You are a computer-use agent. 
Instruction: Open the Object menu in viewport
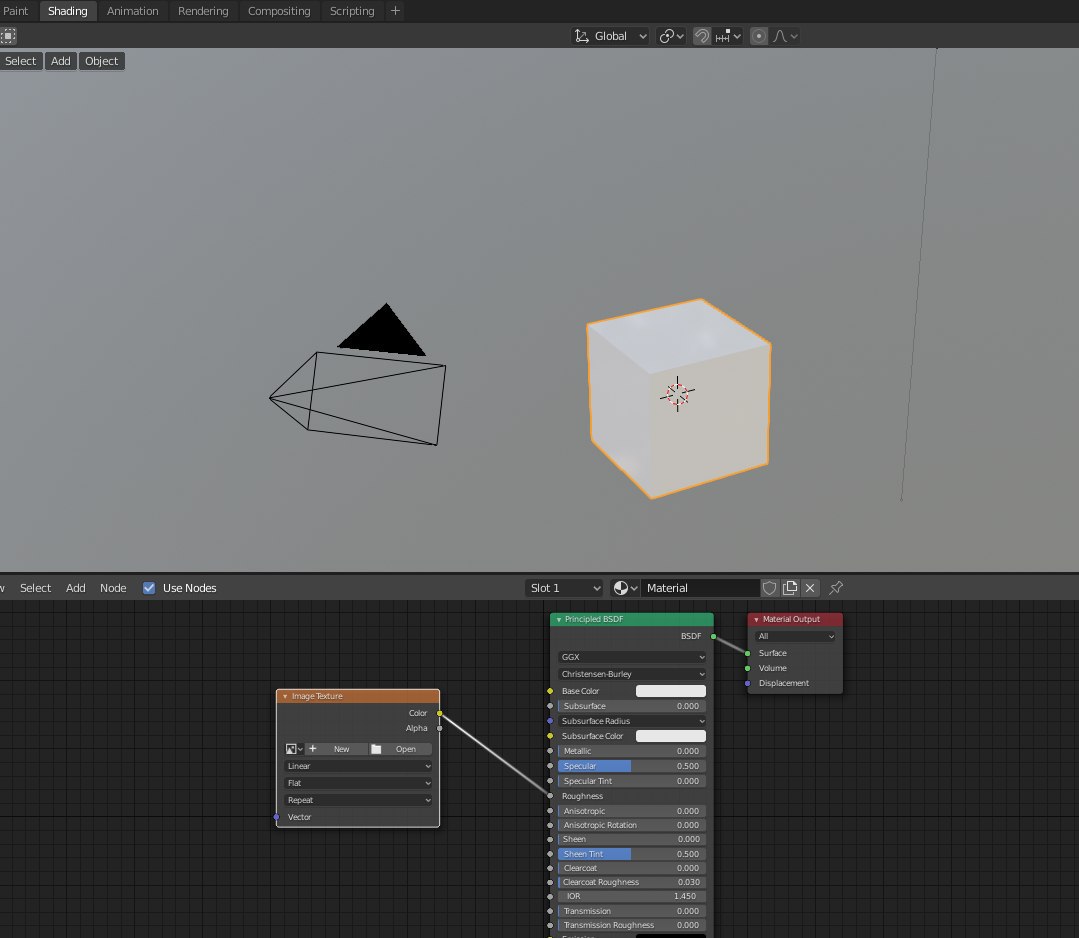tap(101, 61)
